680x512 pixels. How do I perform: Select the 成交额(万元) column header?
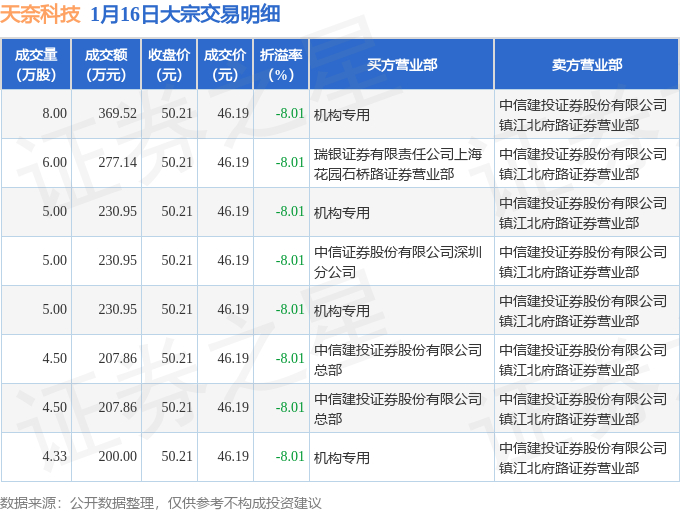106,65
